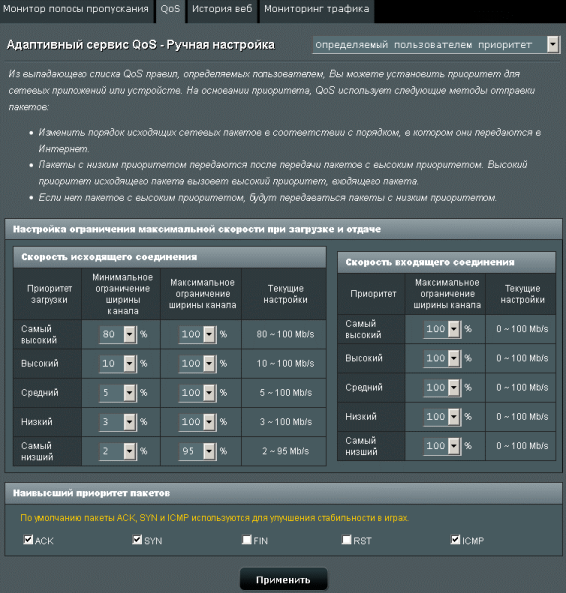Click the Наивысший приоритет пакетов heading

click(91, 493)
